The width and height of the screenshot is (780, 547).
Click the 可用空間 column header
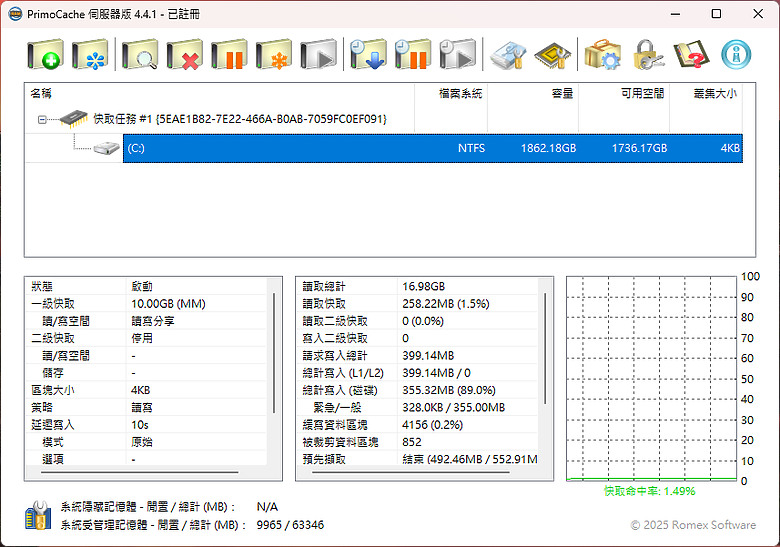tap(624, 93)
